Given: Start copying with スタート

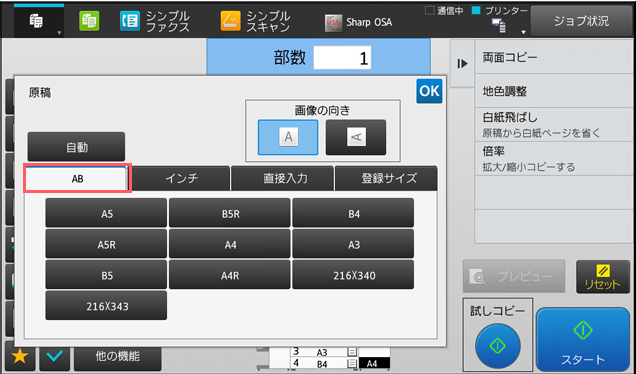Looking at the screenshot, I should [x=583, y=340].
